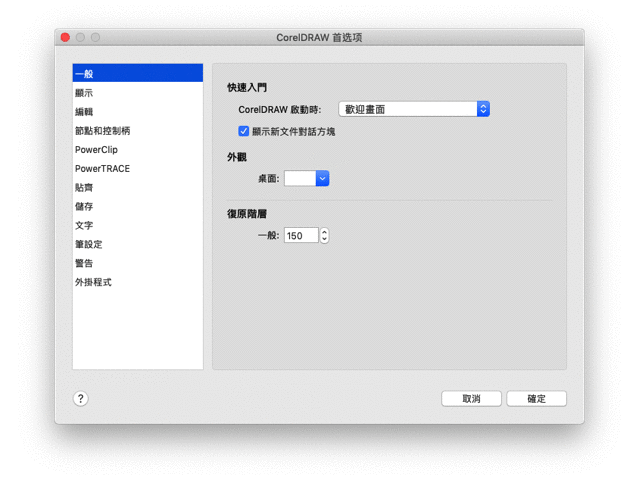The height and width of the screenshot is (480, 640).
Task: Select 外掛程式 in the category list
Action: (138, 282)
